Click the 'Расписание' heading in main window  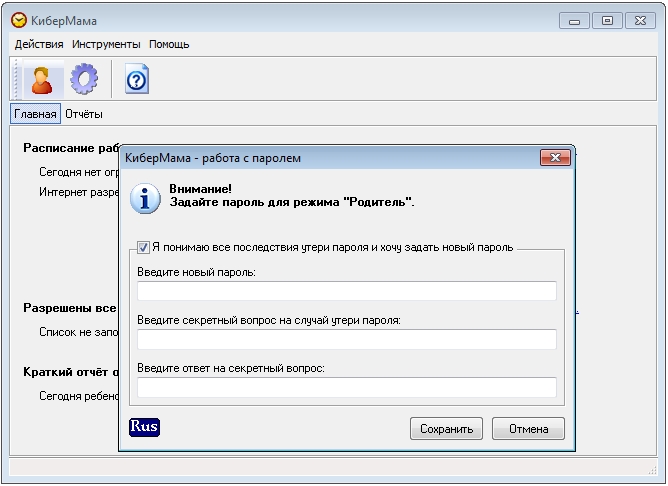pyautogui.click(x=71, y=148)
